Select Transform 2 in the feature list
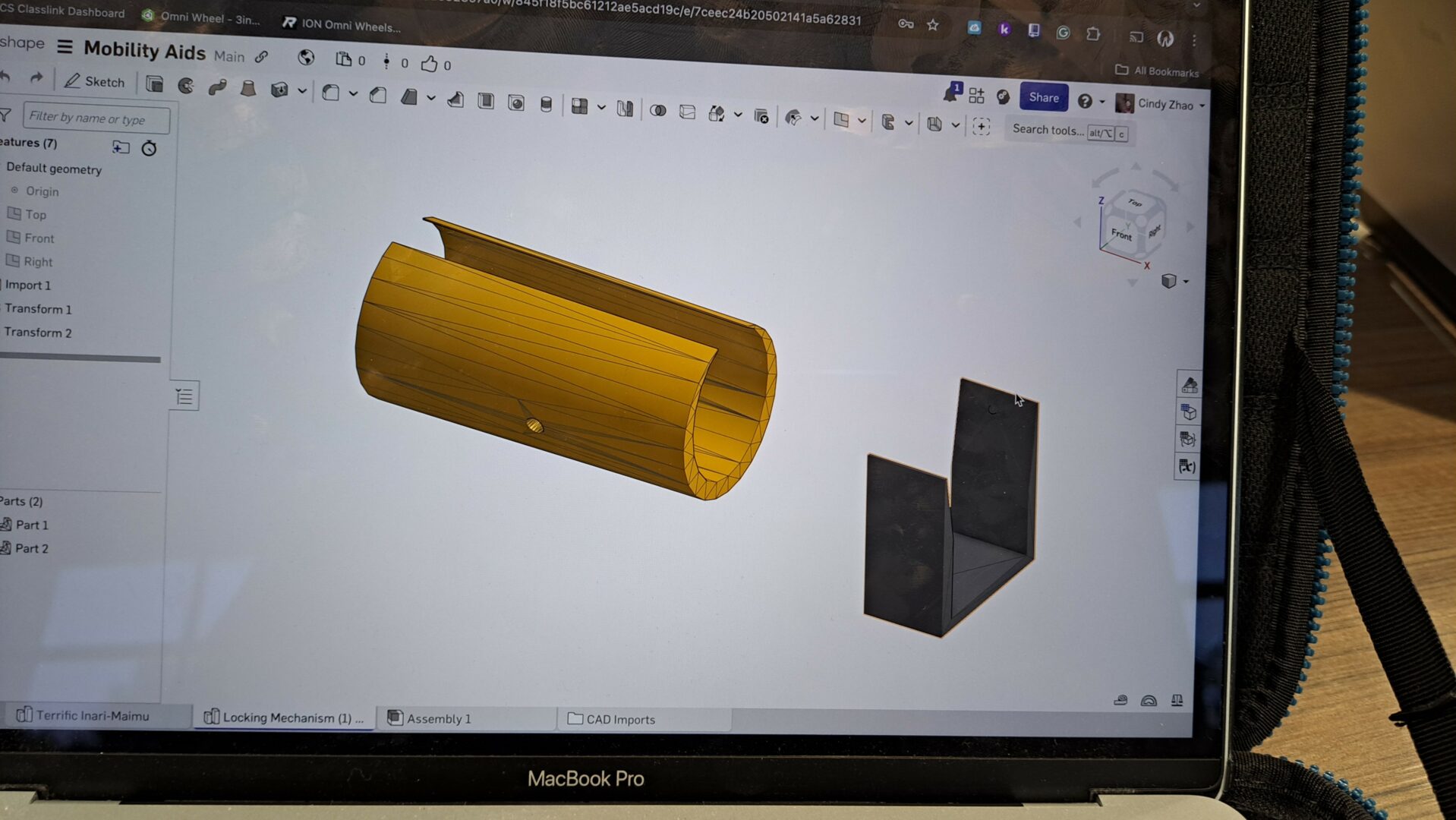 click(x=38, y=333)
